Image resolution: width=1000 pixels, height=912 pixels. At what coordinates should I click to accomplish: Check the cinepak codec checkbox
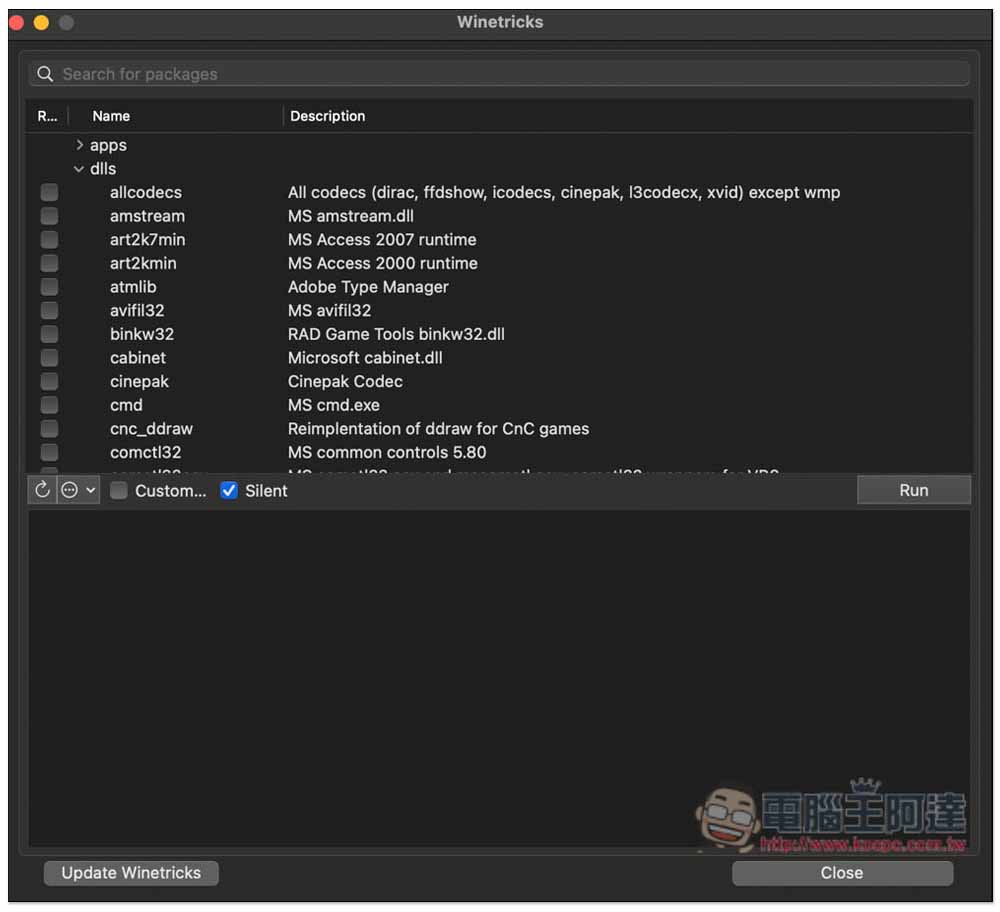pos(49,381)
